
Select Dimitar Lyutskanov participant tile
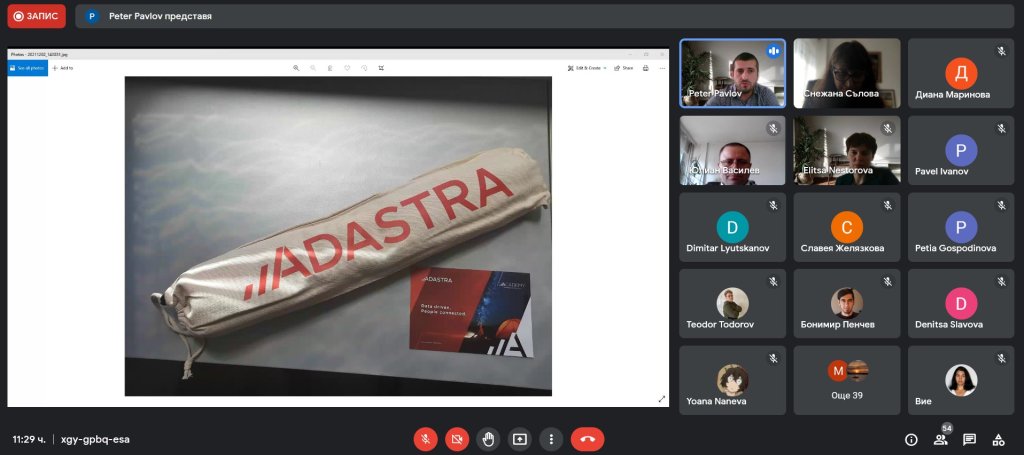click(x=732, y=227)
